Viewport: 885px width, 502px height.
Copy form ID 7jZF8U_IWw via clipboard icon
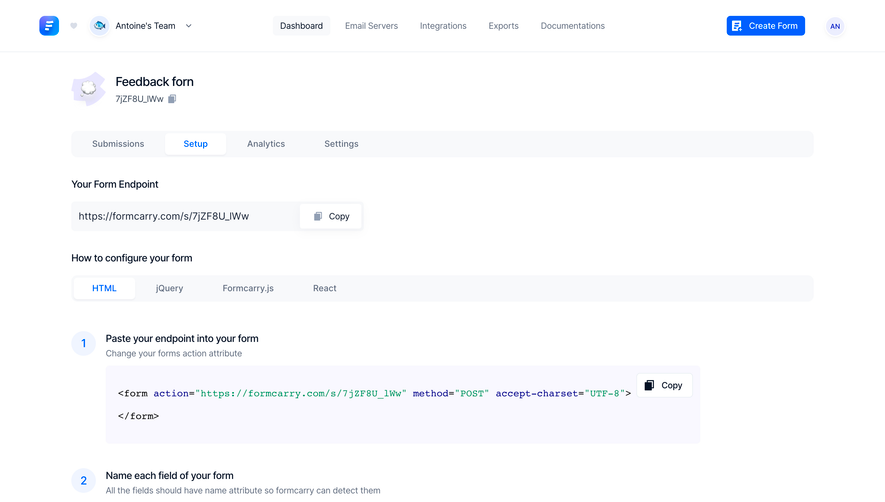[172, 99]
